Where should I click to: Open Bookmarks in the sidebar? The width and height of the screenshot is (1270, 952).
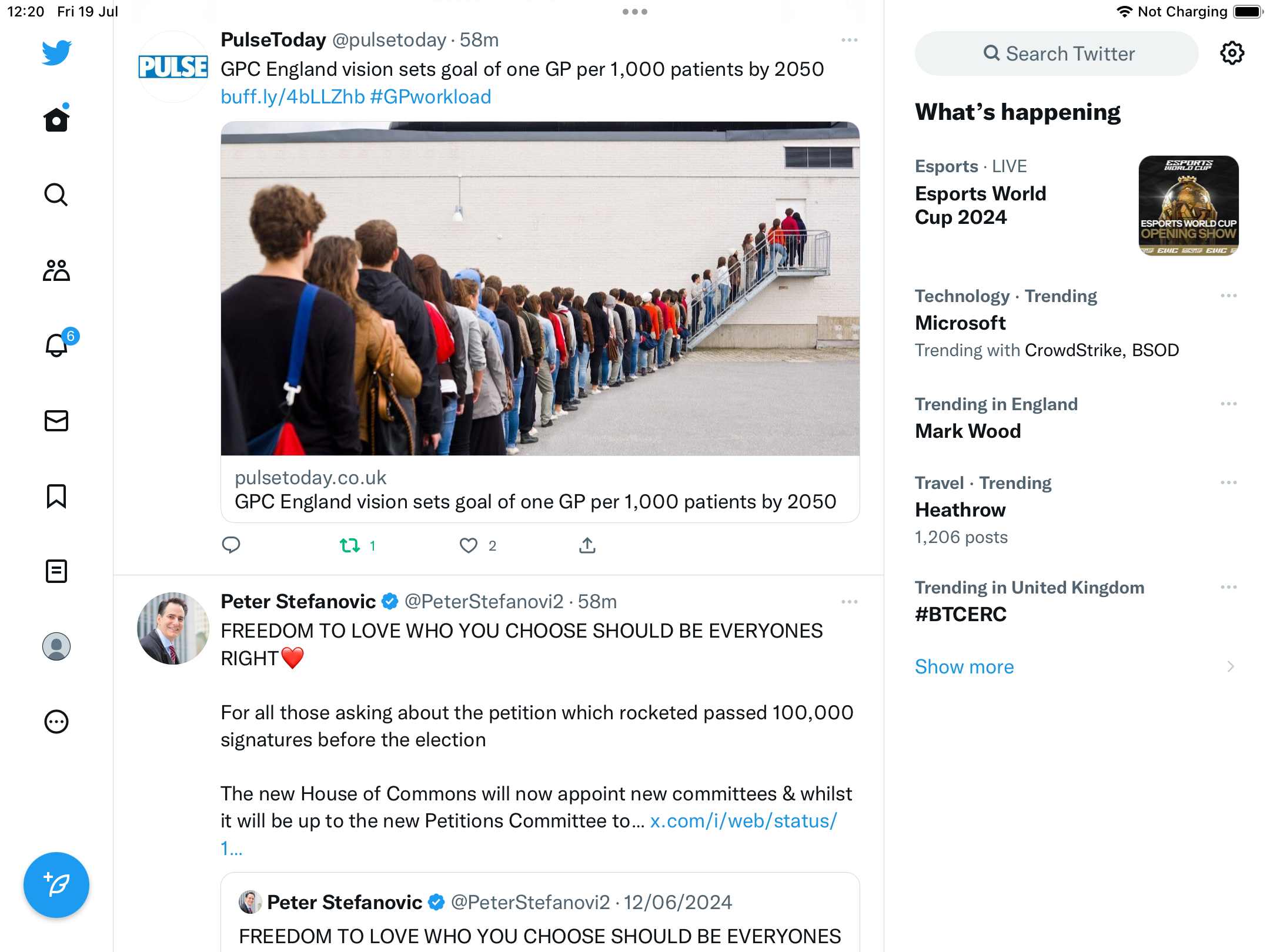[x=56, y=496]
